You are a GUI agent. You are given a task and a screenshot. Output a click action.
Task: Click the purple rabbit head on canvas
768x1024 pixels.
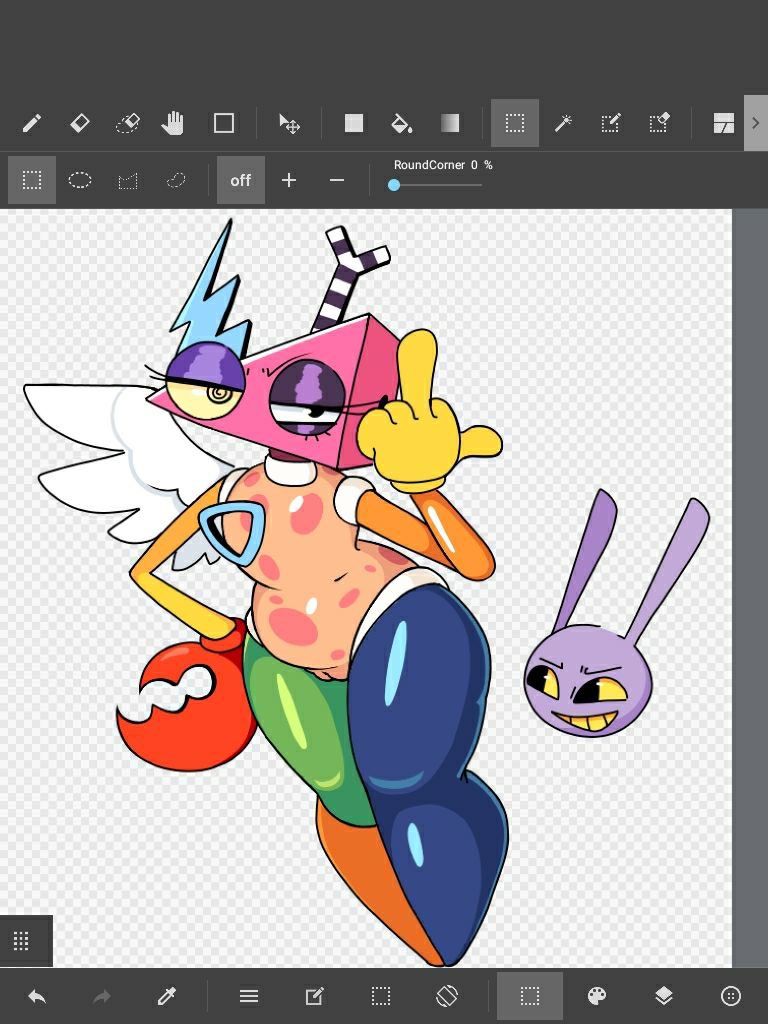pos(588,679)
